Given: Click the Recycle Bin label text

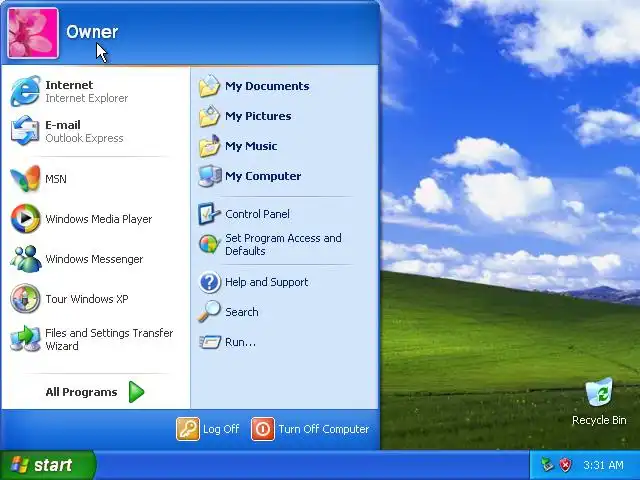Looking at the screenshot, I should (x=599, y=420).
